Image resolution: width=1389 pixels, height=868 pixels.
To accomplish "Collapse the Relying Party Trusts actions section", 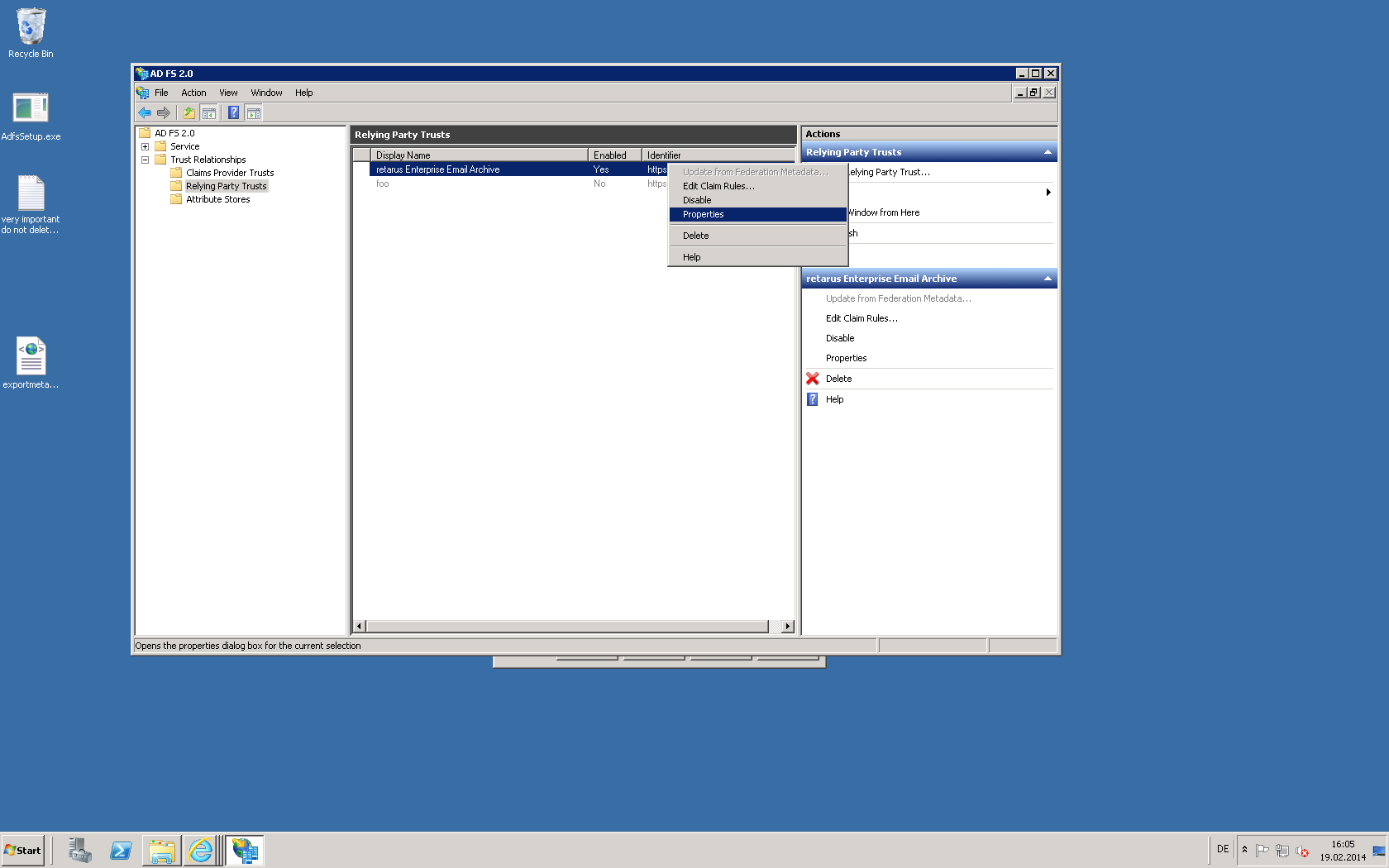I will pos(1048,152).
